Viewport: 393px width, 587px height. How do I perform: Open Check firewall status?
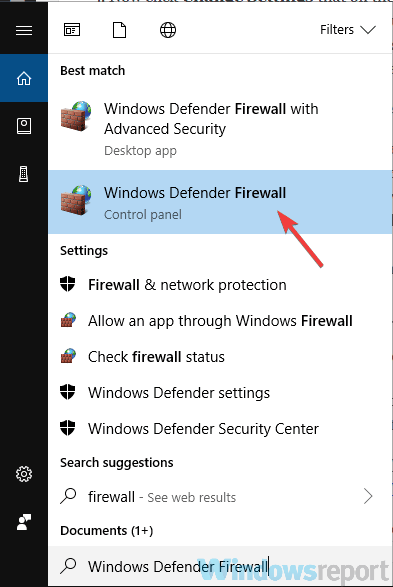point(220,357)
